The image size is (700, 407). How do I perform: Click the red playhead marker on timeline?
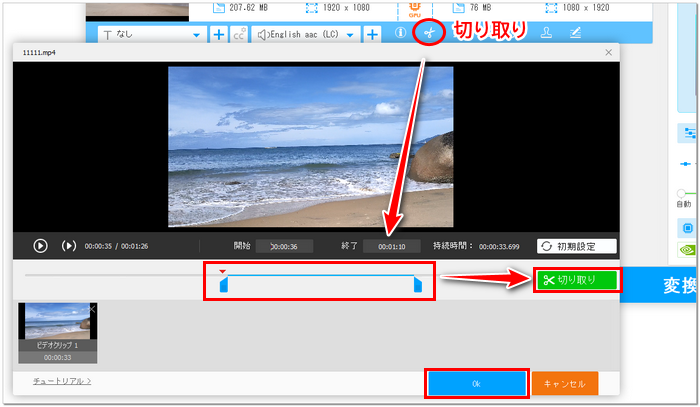[222, 271]
